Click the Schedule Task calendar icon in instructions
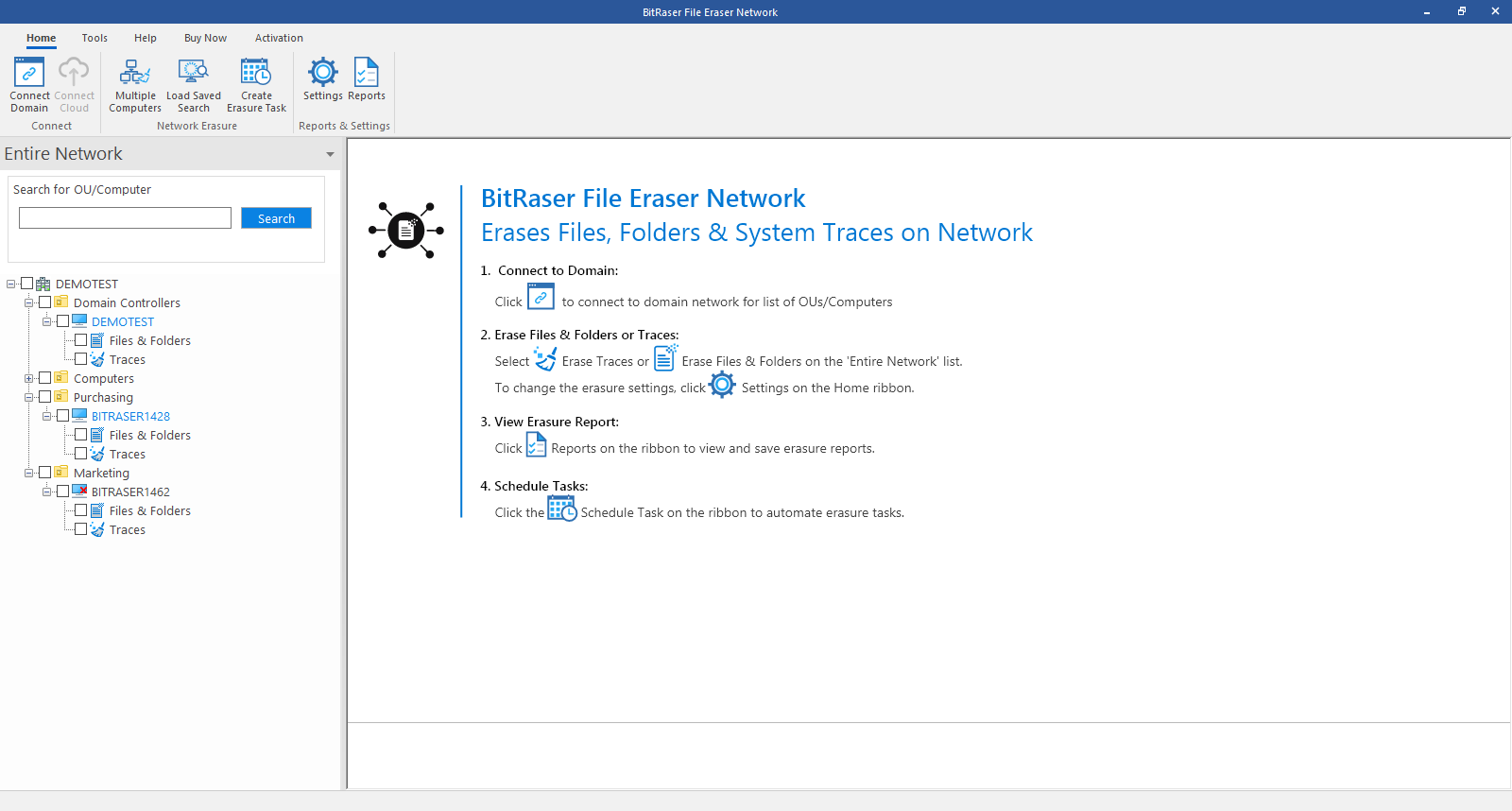This screenshot has width=1512, height=811. click(562, 509)
